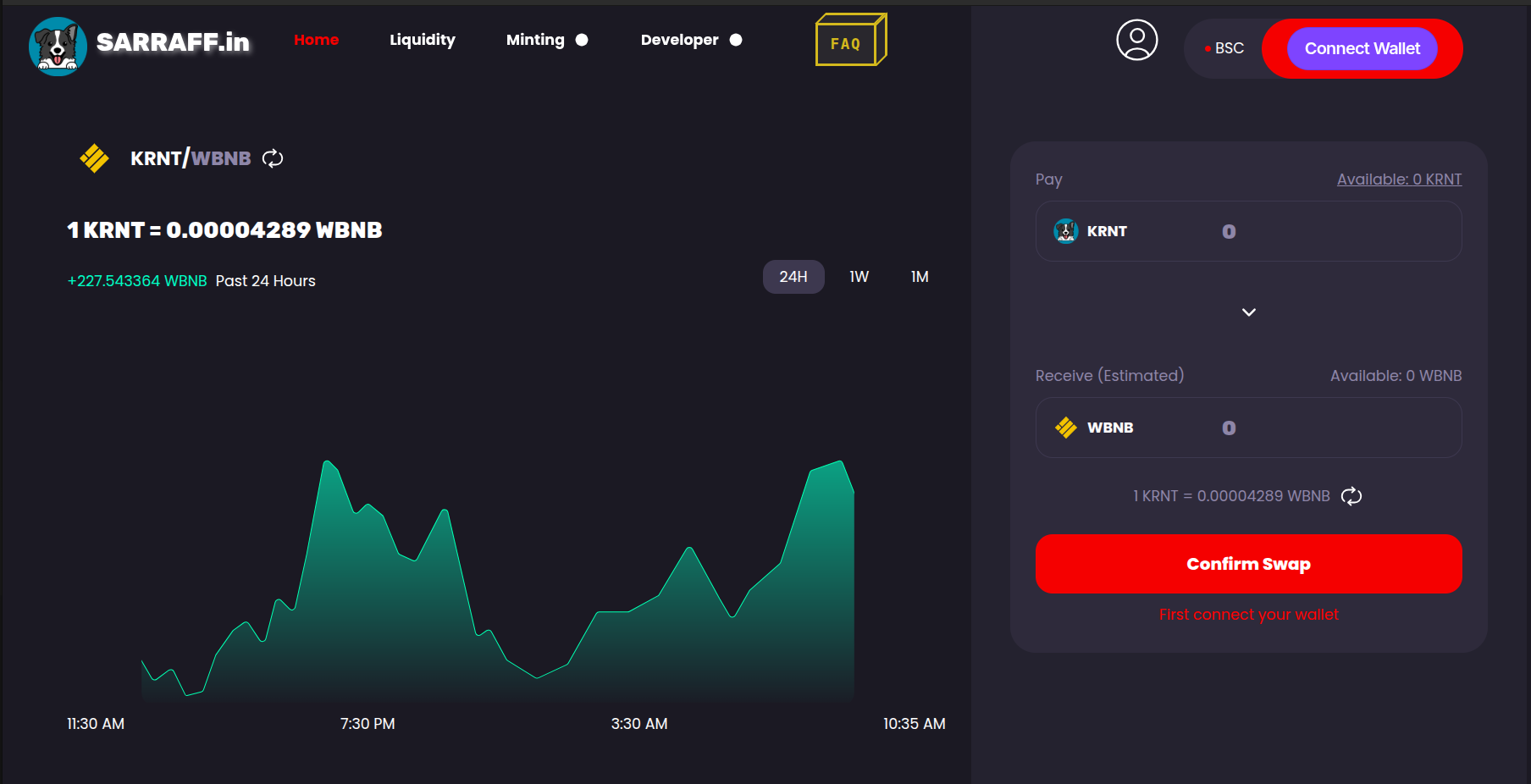
Task: Open WBNB token selector in Receive
Action: point(1094,428)
